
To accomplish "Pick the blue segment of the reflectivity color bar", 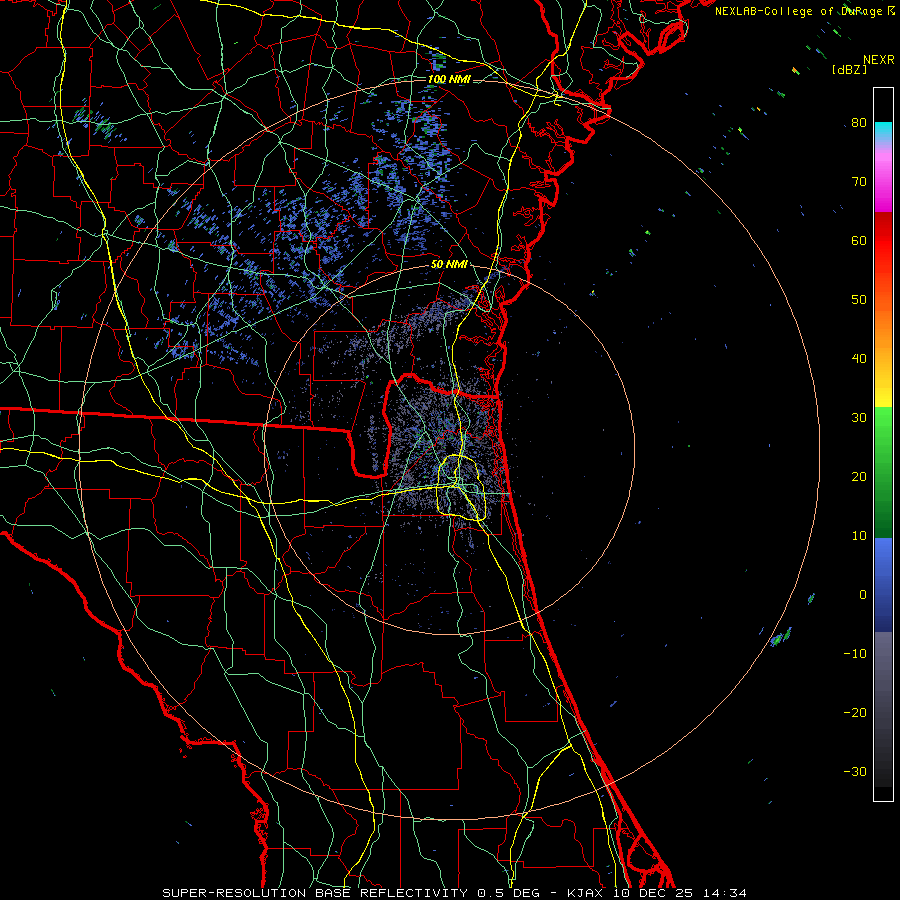I will point(883,585).
